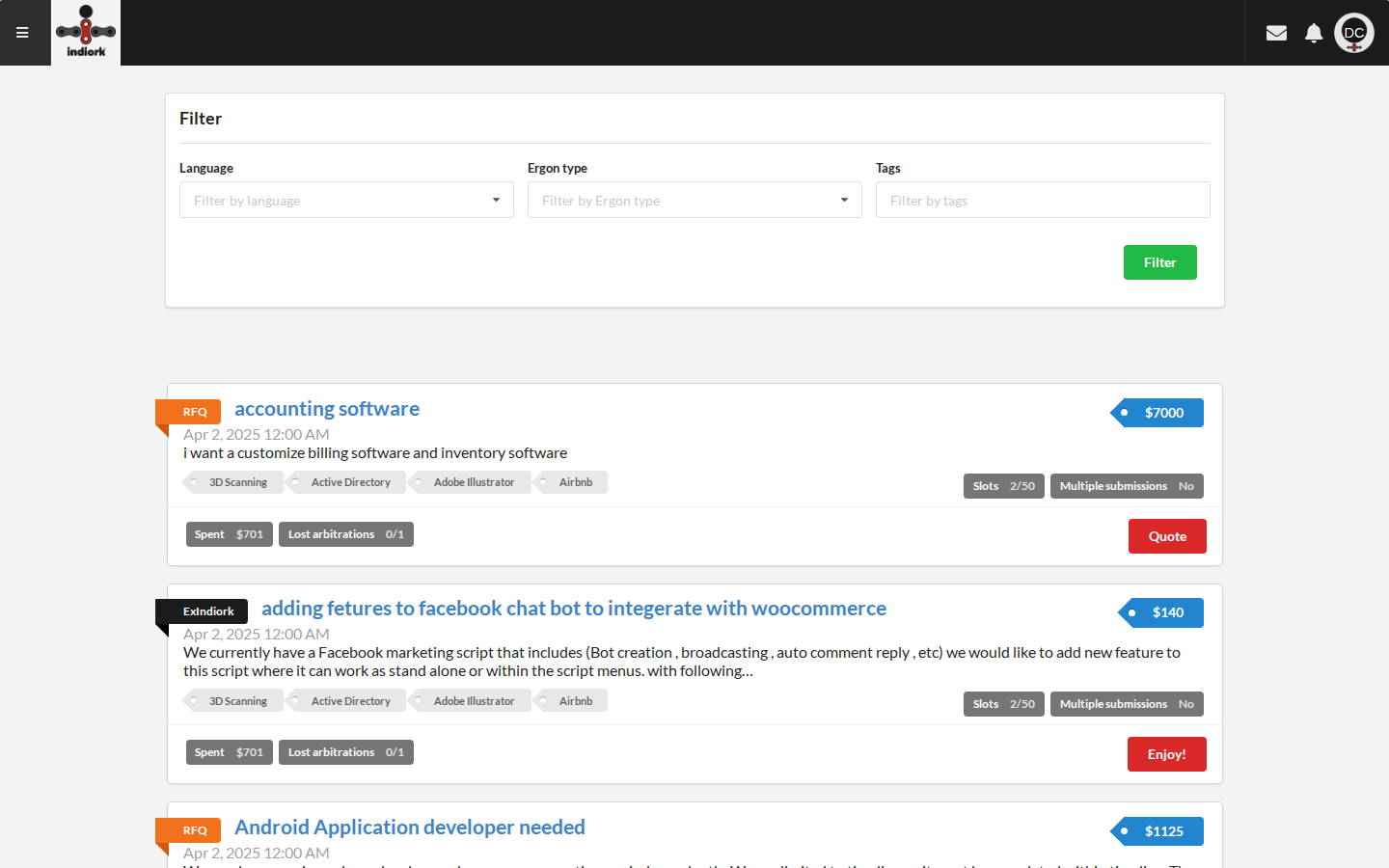This screenshot has width=1389, height=868.
Task: Click the RFQ ribbon on Android Application
Action: click(189, 830)
